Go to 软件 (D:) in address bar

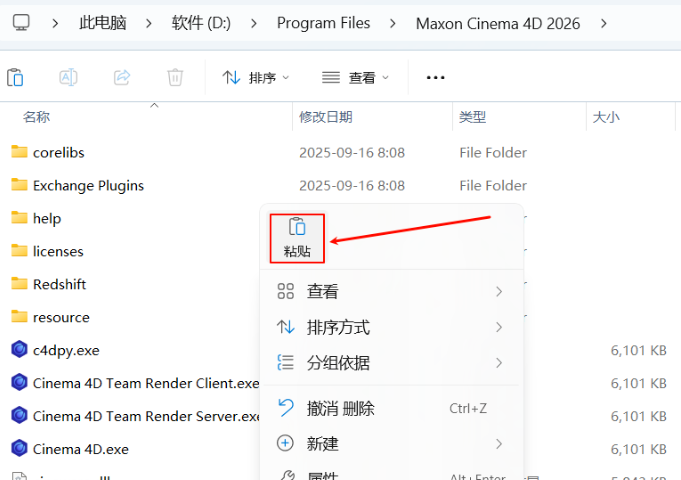coord(201,22)
